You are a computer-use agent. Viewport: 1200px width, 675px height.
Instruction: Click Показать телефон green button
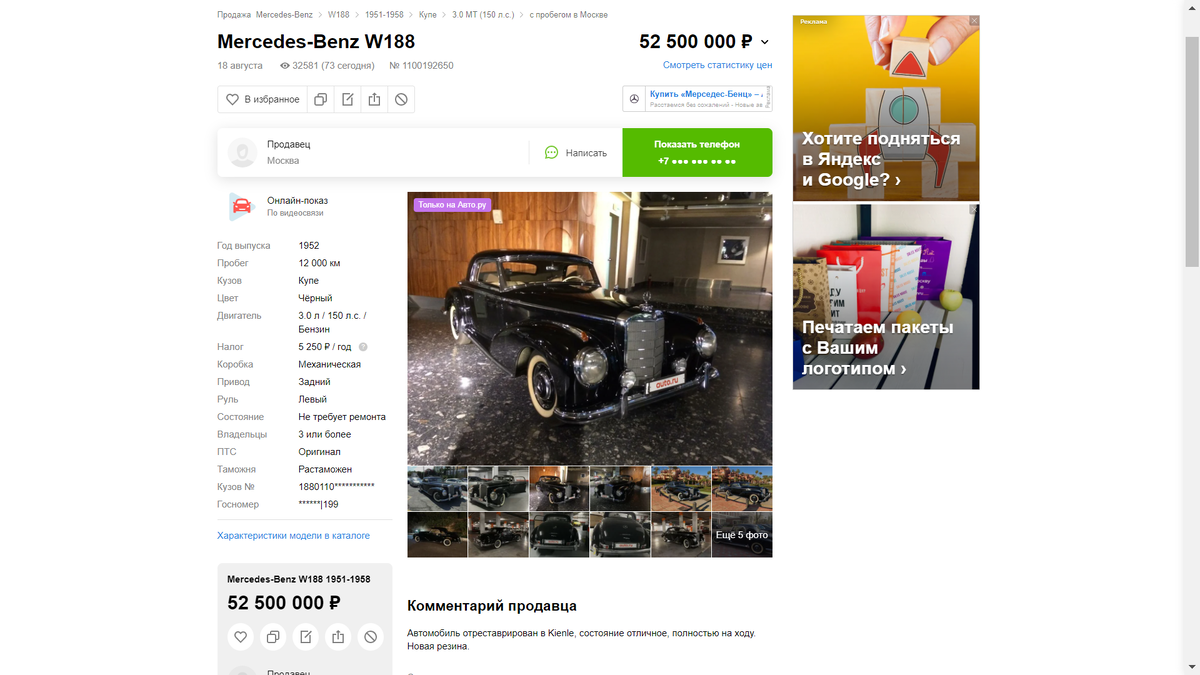[x=697, y=153]
